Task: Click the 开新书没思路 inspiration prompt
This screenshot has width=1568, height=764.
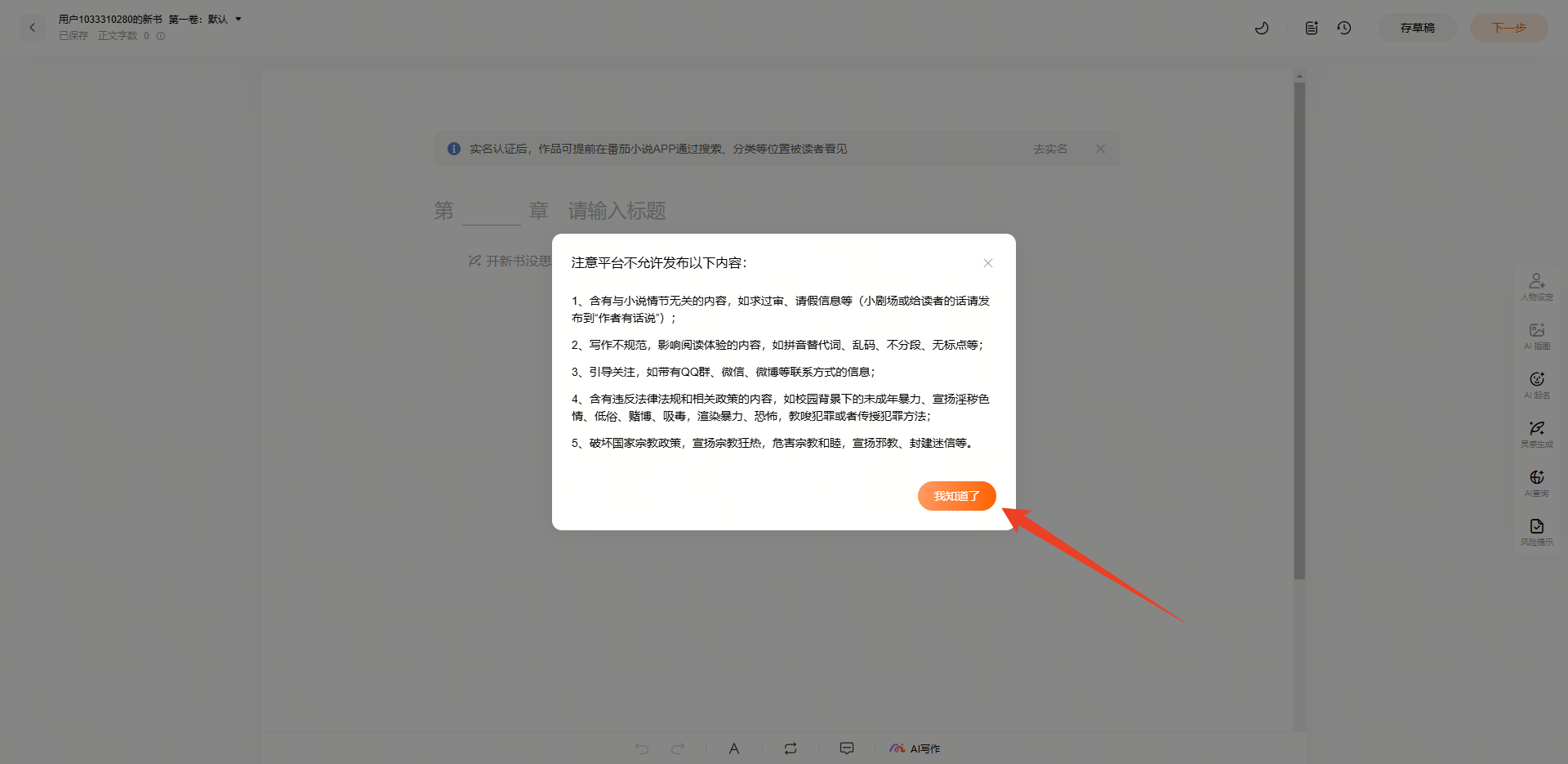Action: pos(510,261)
